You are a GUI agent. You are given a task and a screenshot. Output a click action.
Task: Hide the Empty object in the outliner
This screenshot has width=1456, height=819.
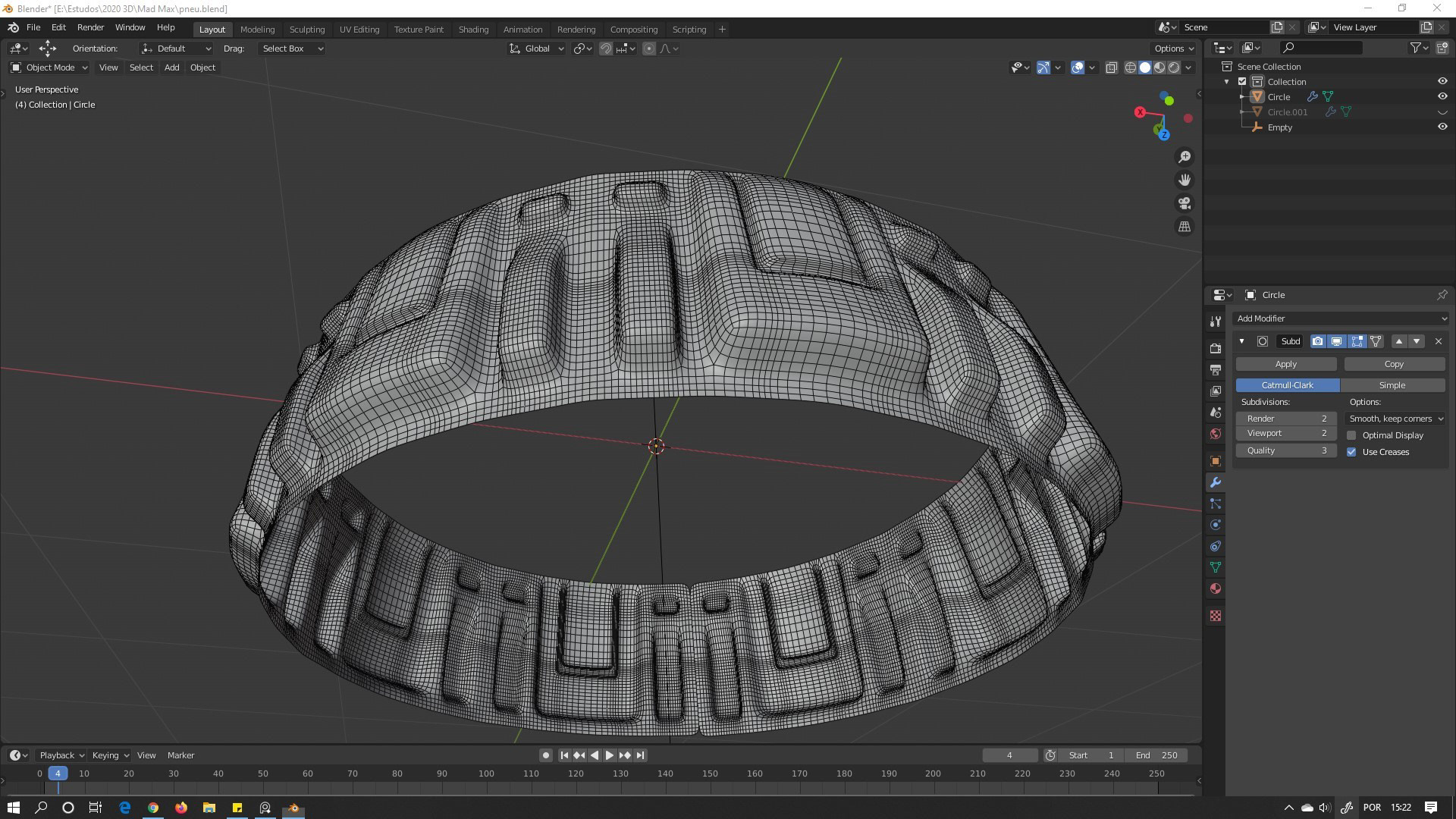point(1442,127)
